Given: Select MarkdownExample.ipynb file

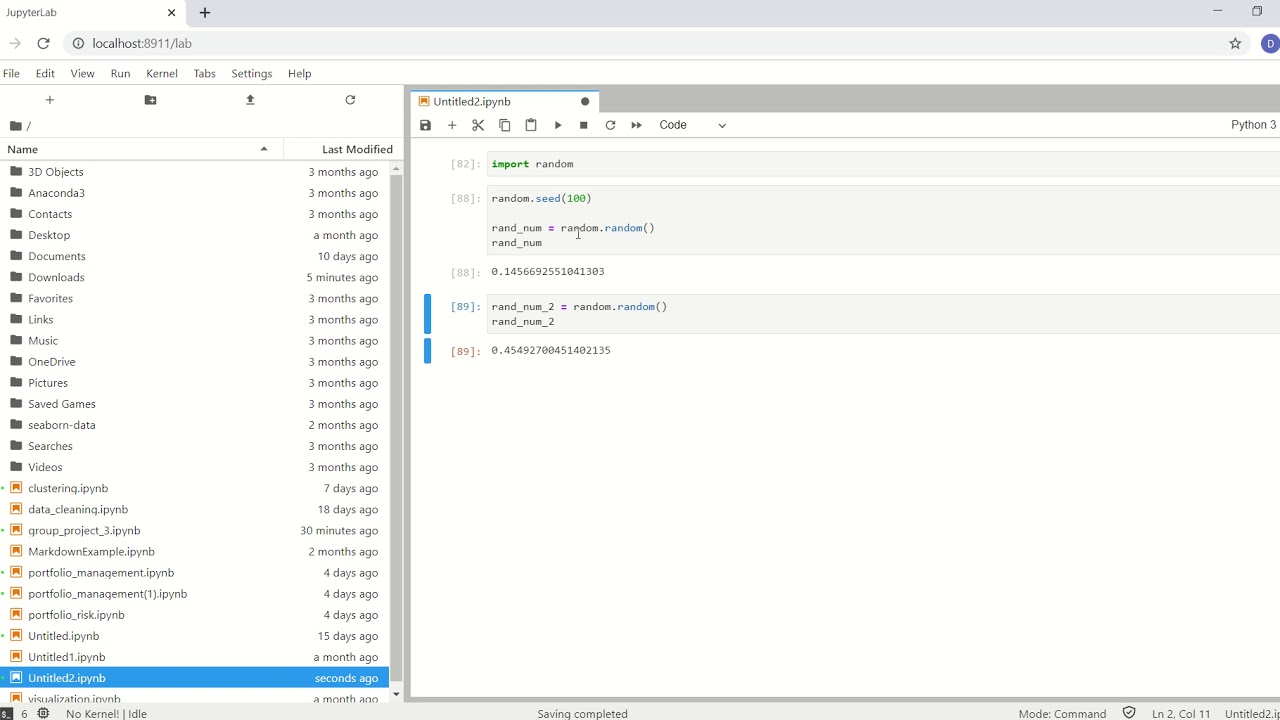Looking at the screenshot, I should (x=195, y=551).
